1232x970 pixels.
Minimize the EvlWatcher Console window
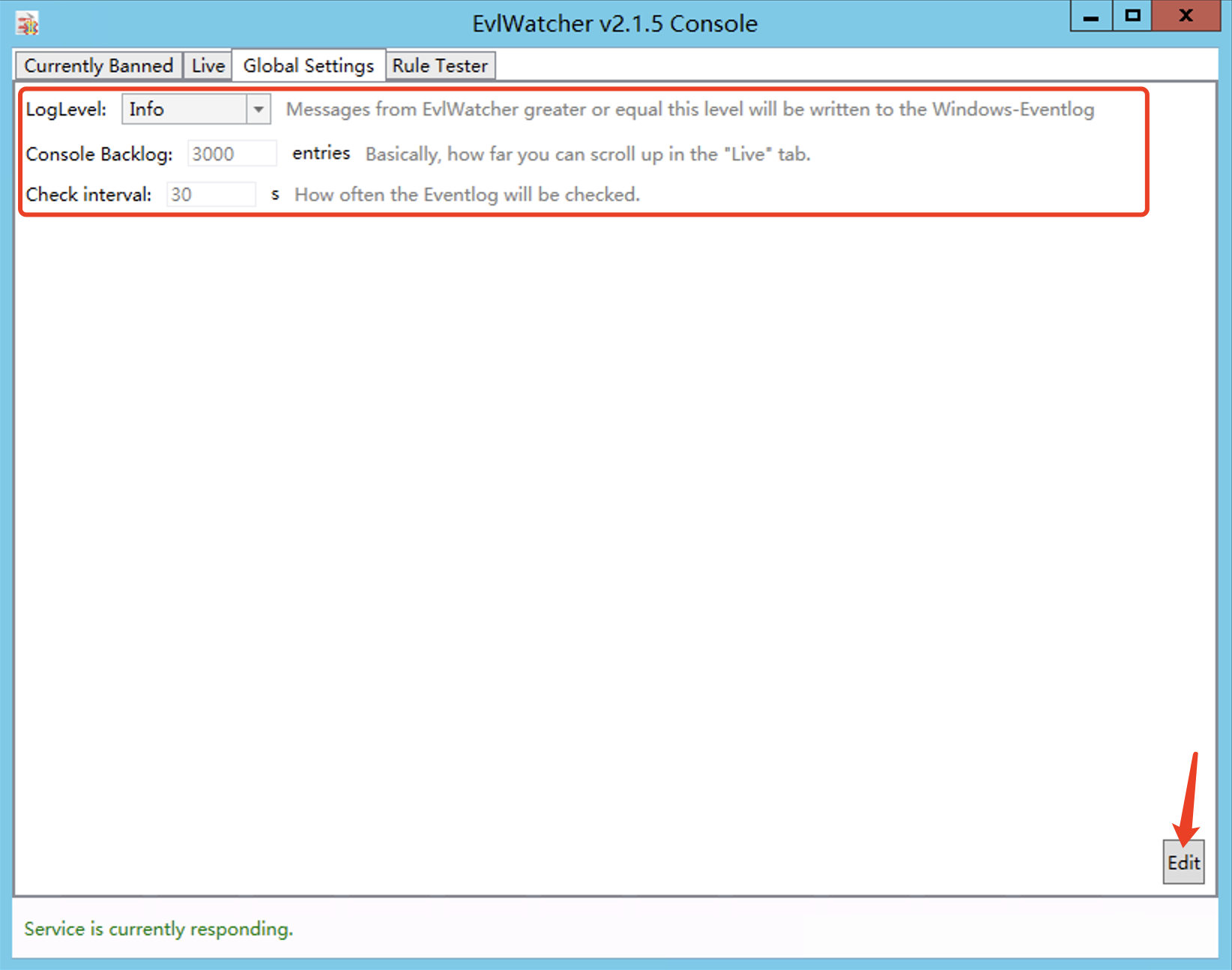tap(1091, 16)
